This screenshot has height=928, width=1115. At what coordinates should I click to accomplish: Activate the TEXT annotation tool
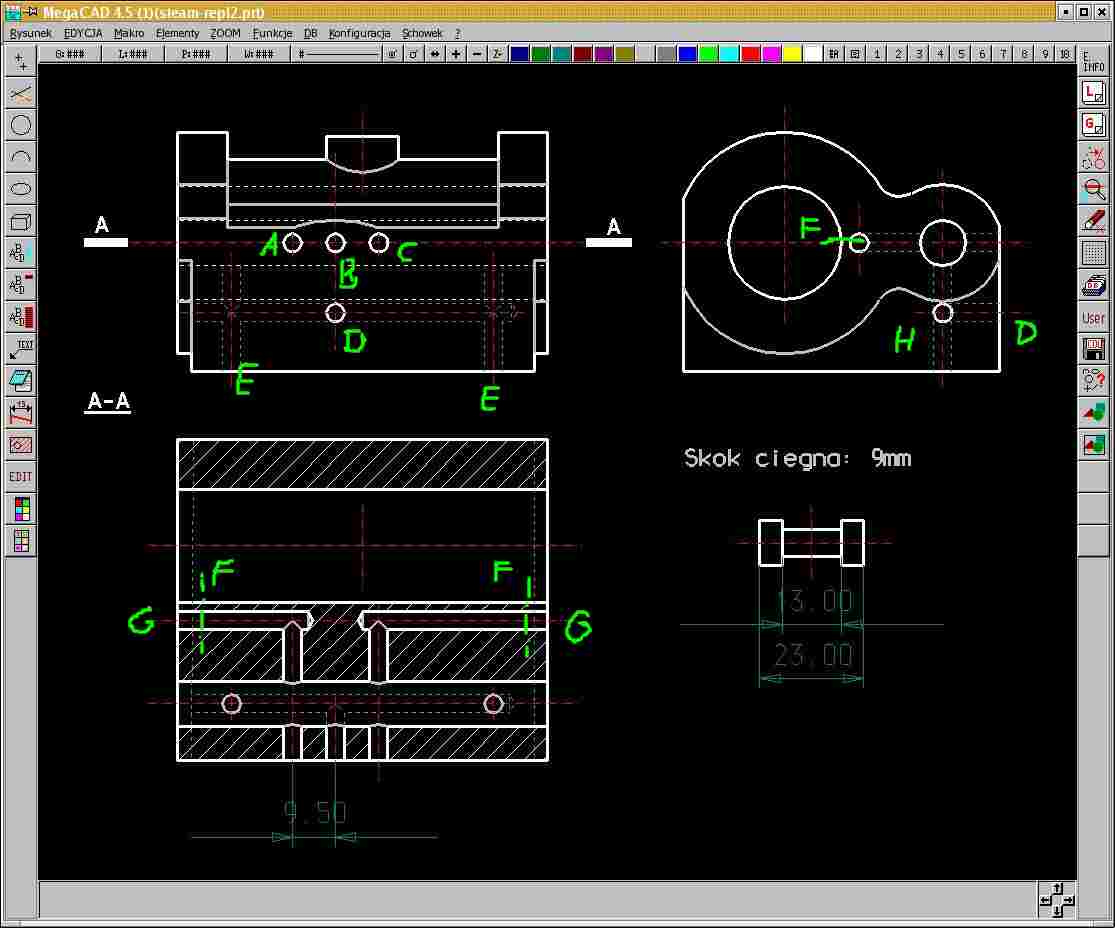[x=21, y=349]
